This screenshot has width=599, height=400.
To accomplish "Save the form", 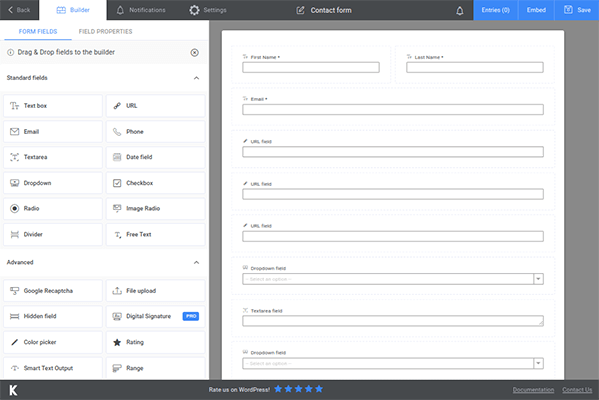I will (x=577, y=10).
